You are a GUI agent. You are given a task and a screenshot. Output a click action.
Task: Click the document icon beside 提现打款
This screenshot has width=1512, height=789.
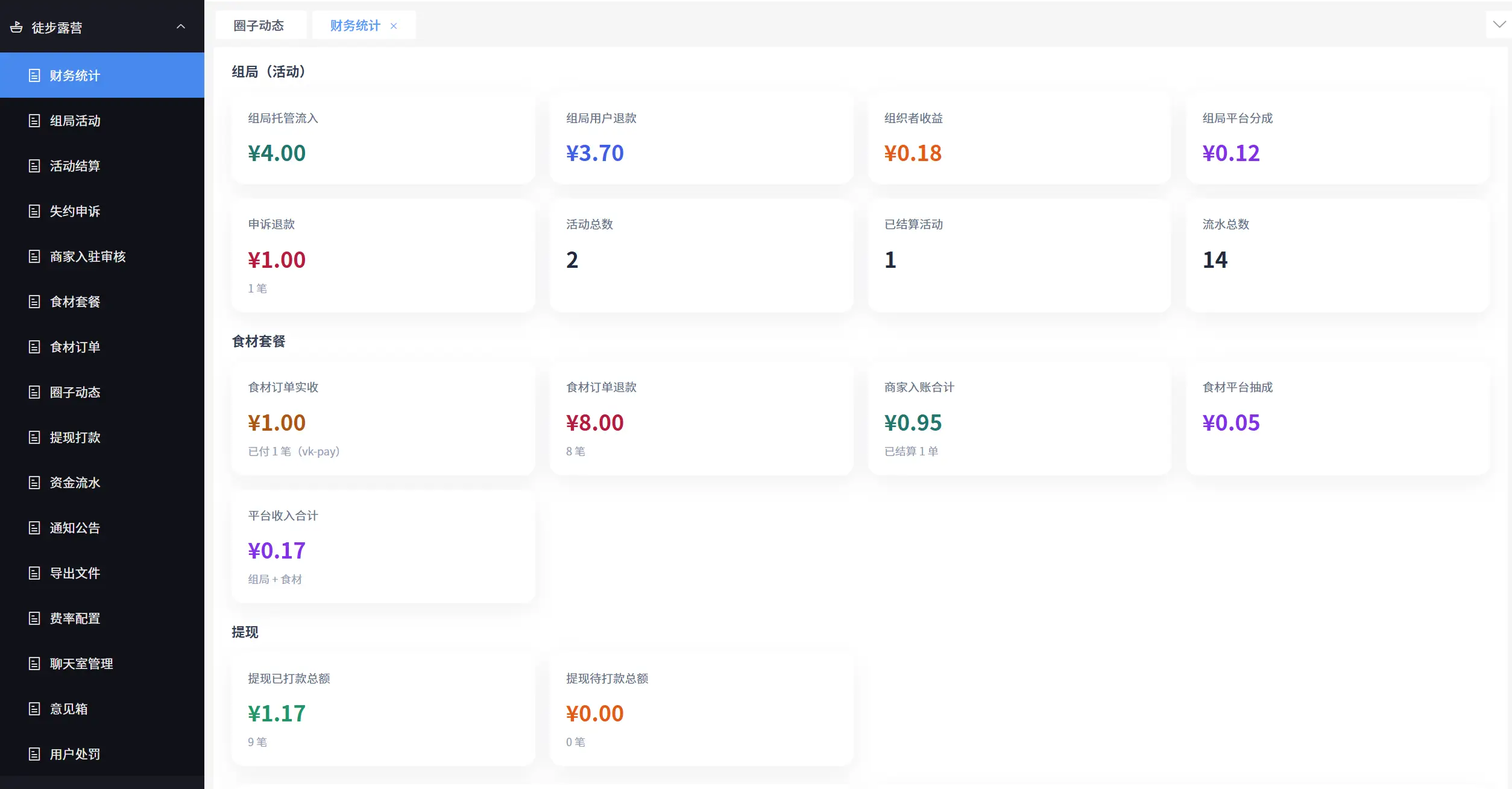[34, 437]
